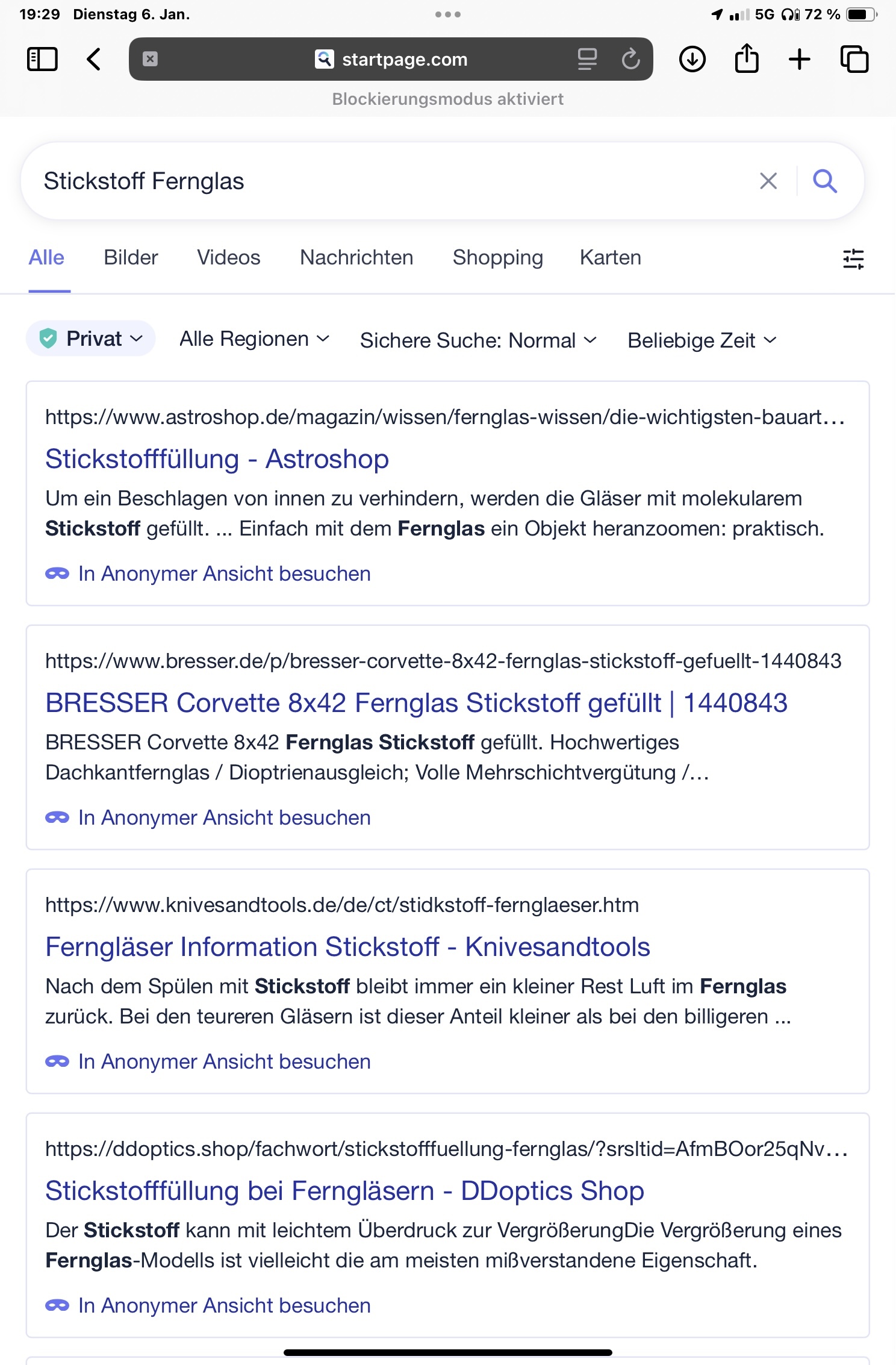Tap the share icon
This screenshot has width=896, height=1365.
pyautogui.click(x=746, y=59)
